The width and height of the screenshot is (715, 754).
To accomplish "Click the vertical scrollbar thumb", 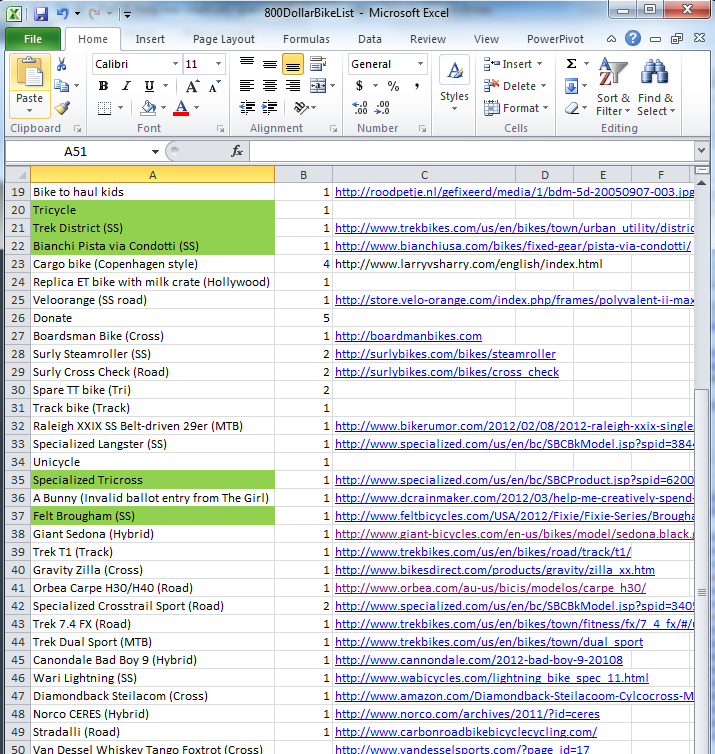I will coord(702,570).
